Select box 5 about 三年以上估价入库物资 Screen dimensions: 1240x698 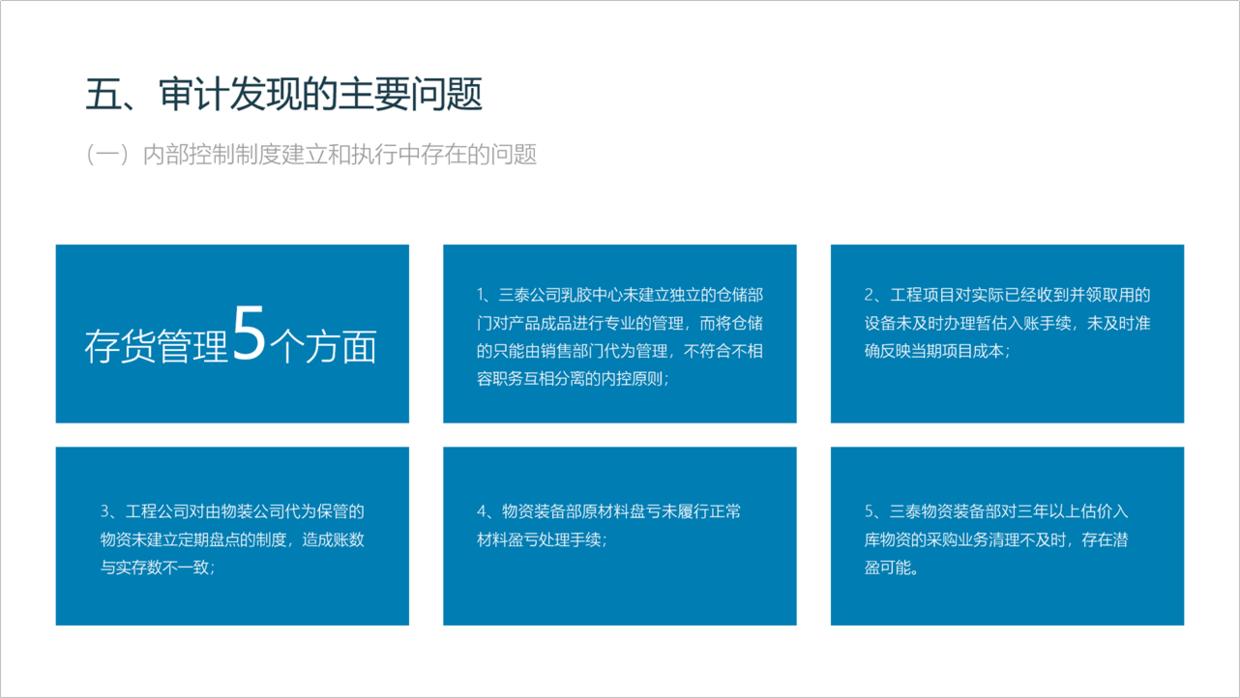click(x=1007, y=537)
